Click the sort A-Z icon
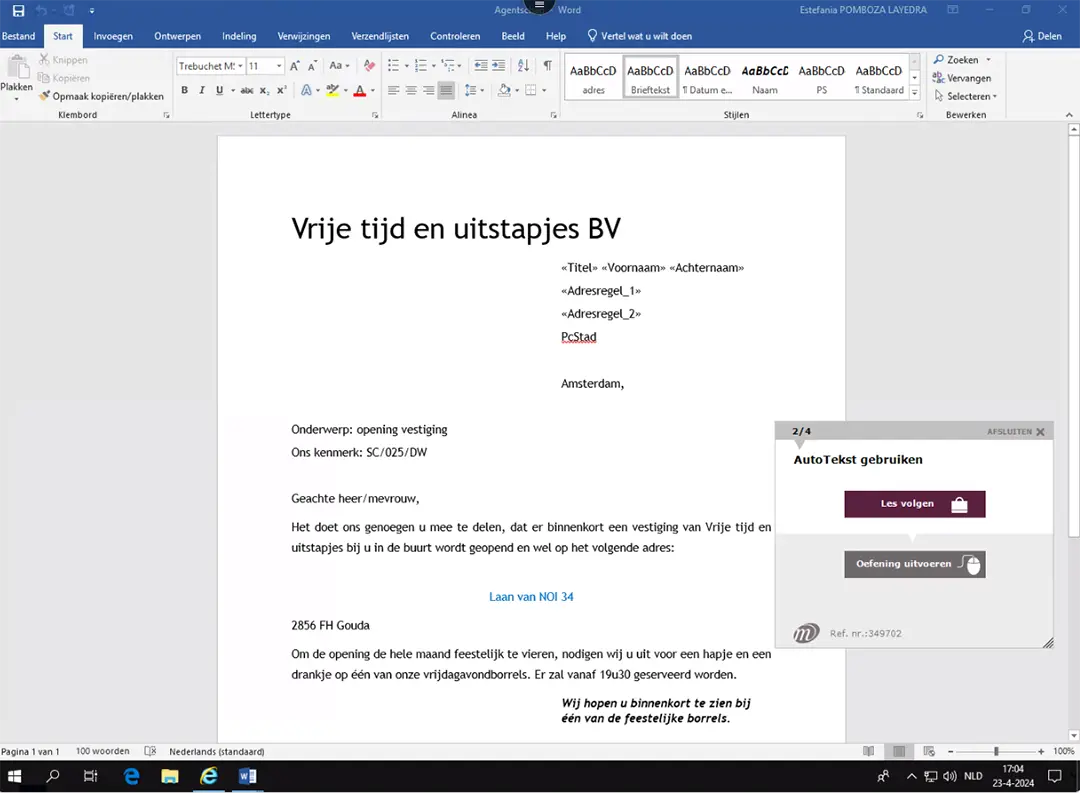 click(x=523, y=66)
